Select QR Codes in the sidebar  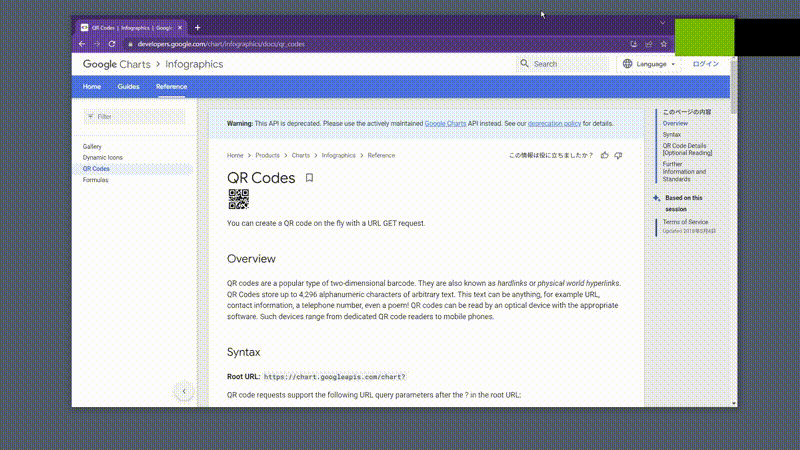(96, 169)
